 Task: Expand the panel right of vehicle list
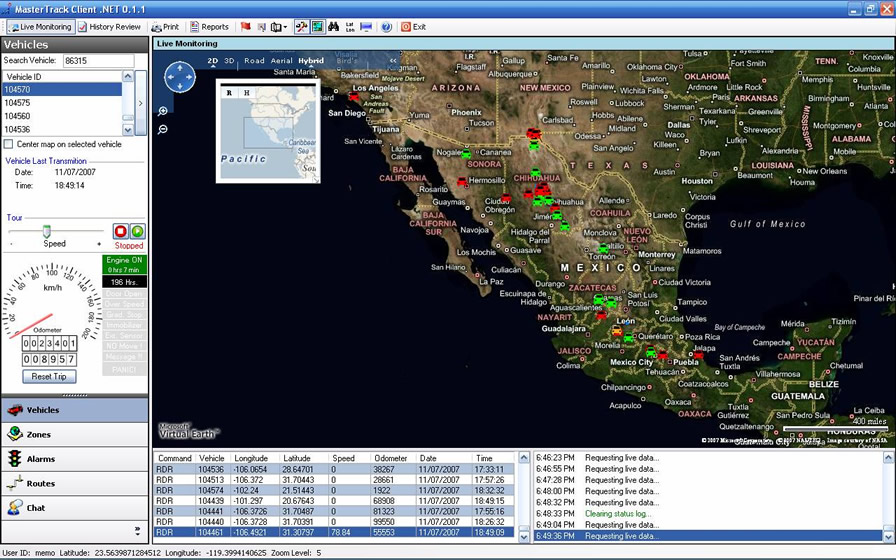[141, 103]
